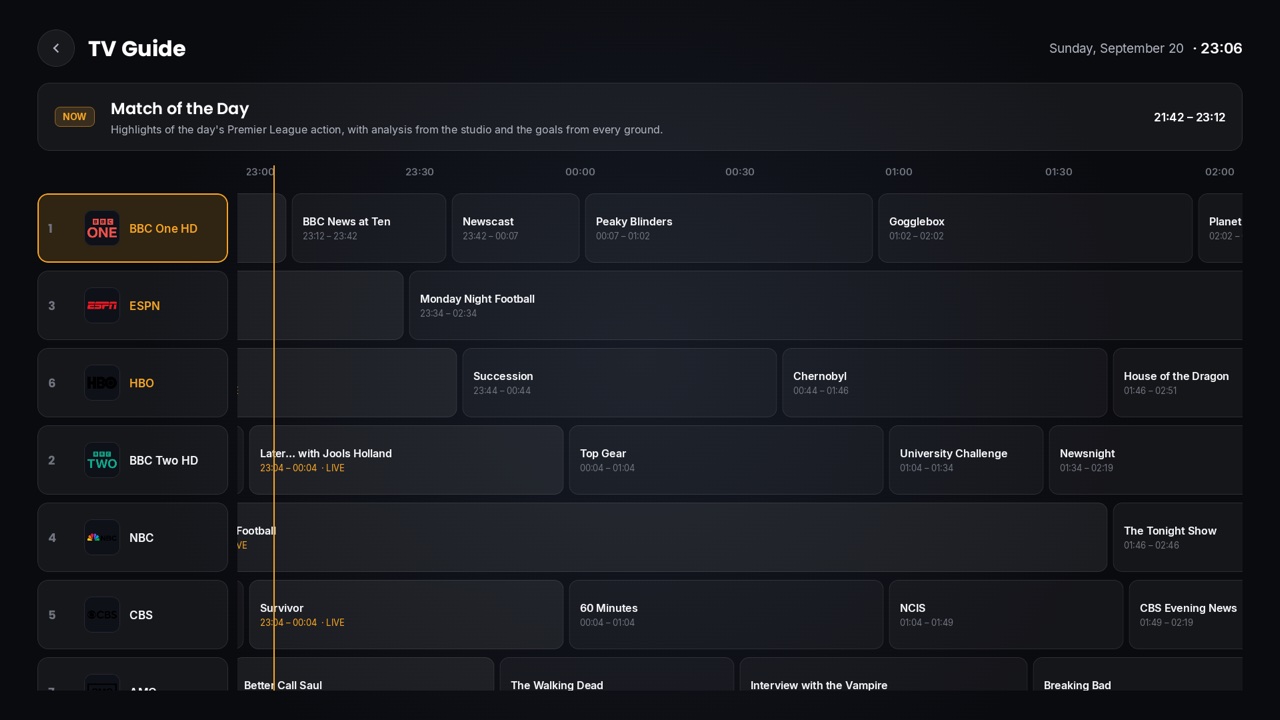The width and height of the screenshot is (1280, 720).
Task: Select Survivor live on CBS
Action: click(x=406, y=615)
